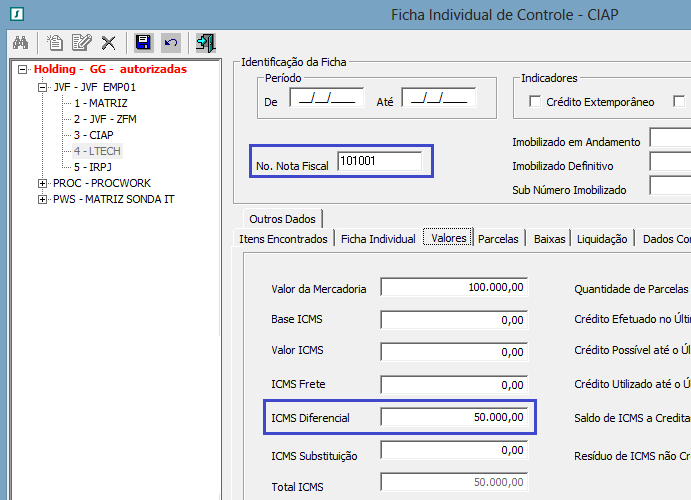
Task: Click the undo arrow toolbar icon
Action: [x=171, y=42]
